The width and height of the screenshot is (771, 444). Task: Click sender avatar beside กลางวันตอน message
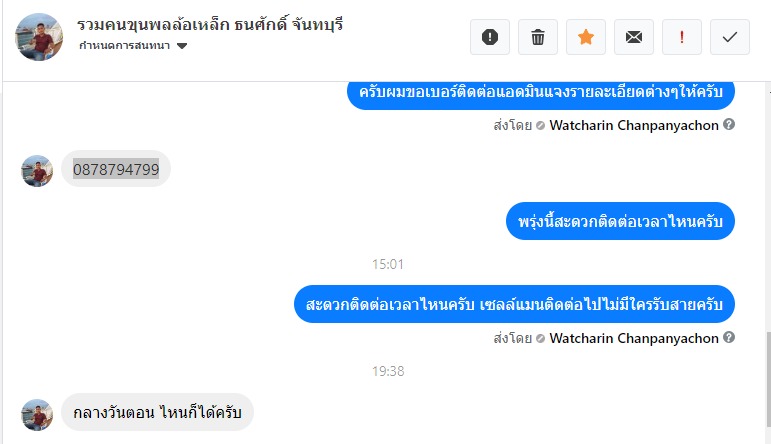point(37,414)
